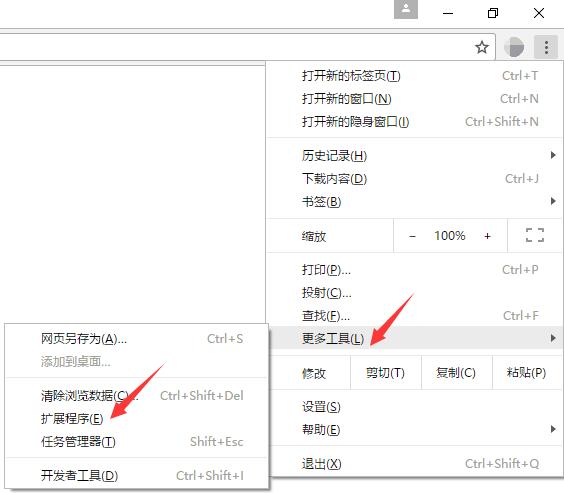Open 打开新的隐身窗口(I) incognito window
The image size is (564, 493).
point(415,122)
